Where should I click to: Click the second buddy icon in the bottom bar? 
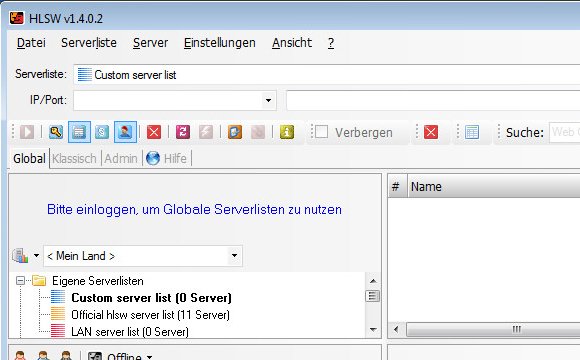pos(43,356)
